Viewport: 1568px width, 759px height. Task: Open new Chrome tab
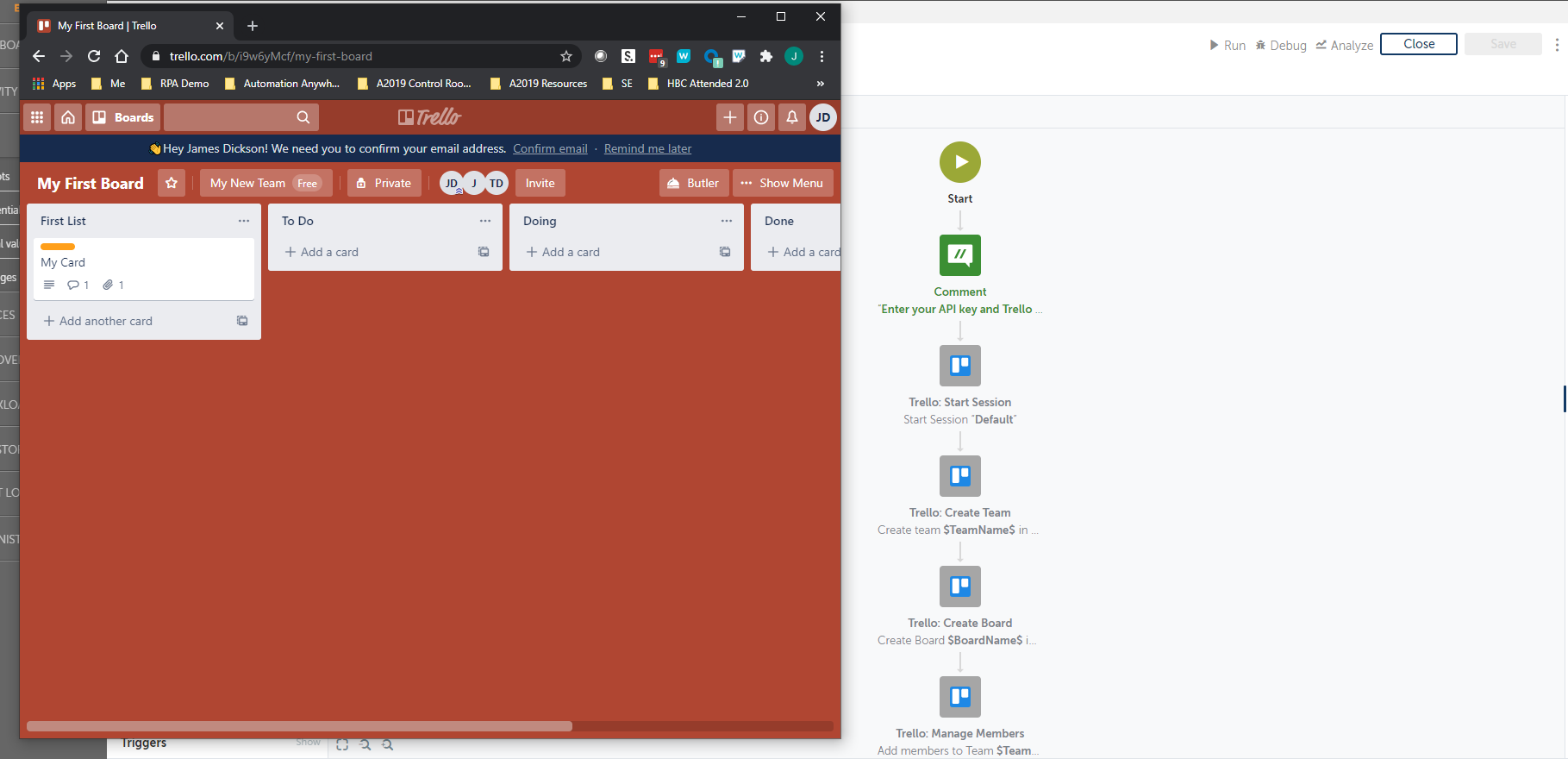tap(253, 26)
